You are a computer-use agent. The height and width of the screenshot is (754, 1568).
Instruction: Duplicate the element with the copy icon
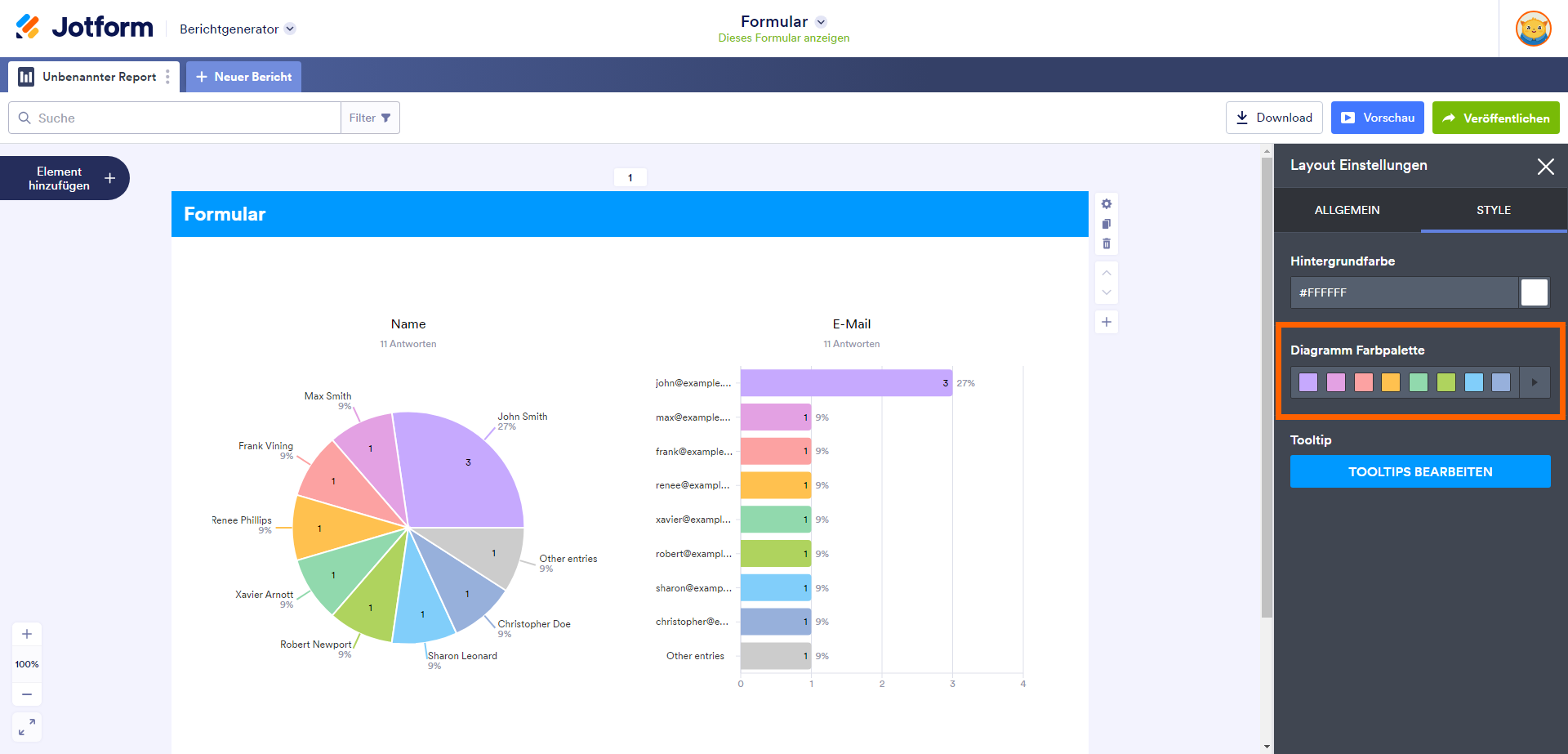1106,224
